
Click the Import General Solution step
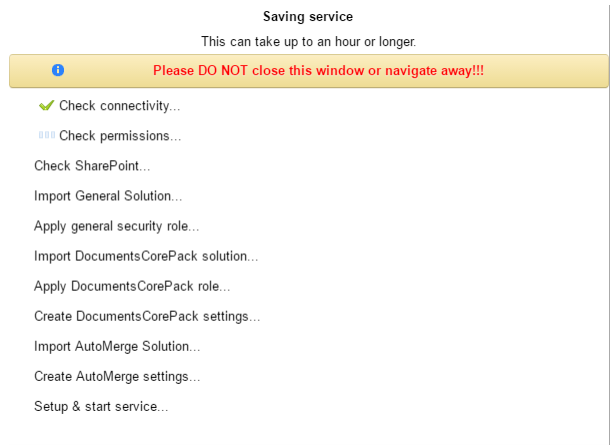pyautogui.click(x=108, y=196)
